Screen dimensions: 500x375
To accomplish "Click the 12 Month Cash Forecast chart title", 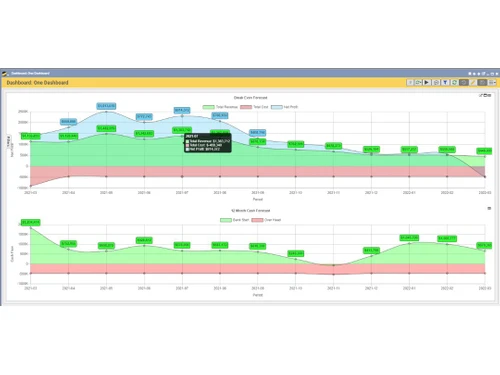I will [x=251, y=211].
